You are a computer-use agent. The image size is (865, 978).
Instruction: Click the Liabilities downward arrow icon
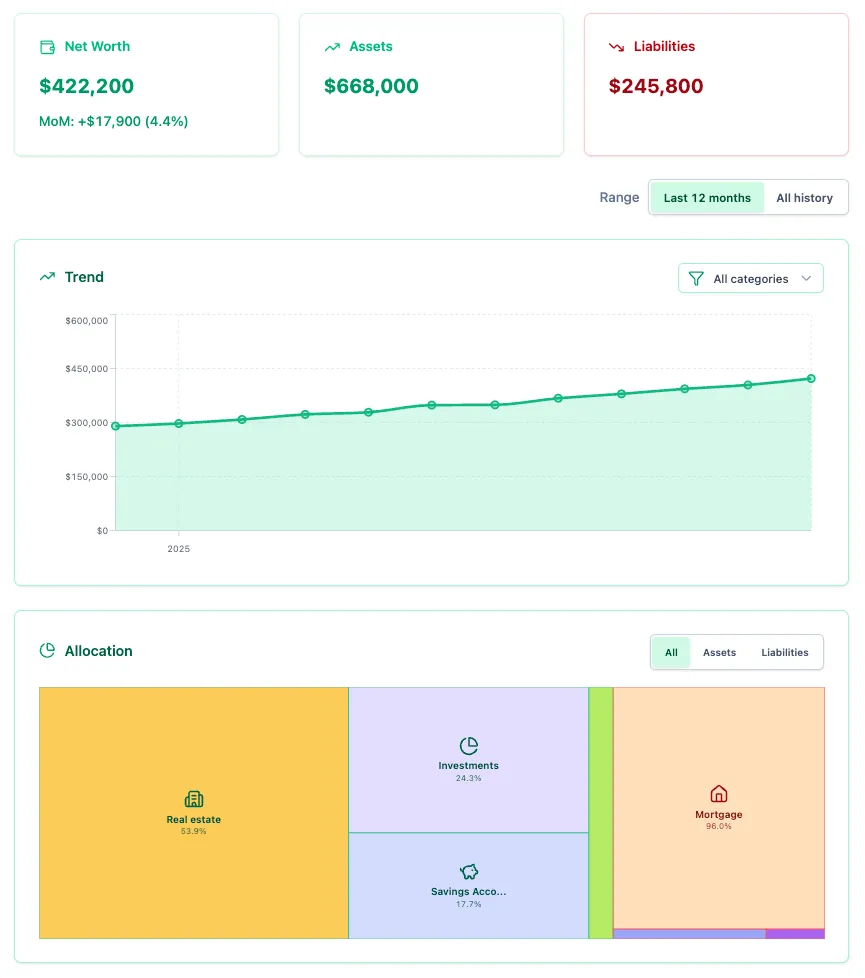pos(617,46)
